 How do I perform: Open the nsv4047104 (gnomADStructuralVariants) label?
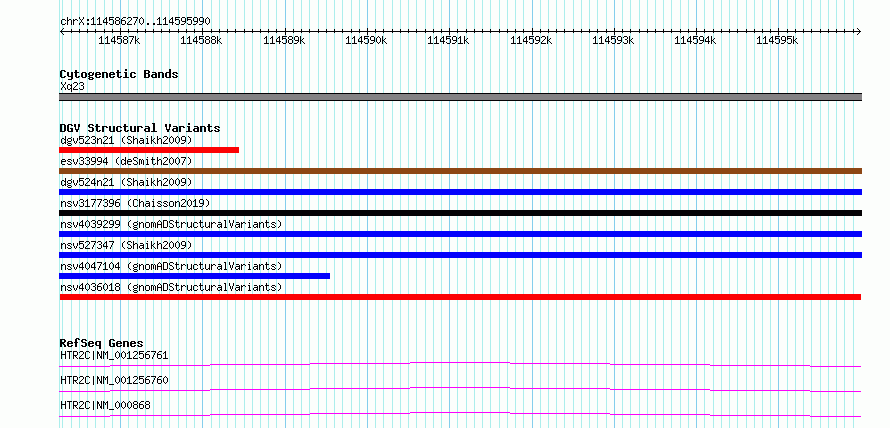pos(171,266)
